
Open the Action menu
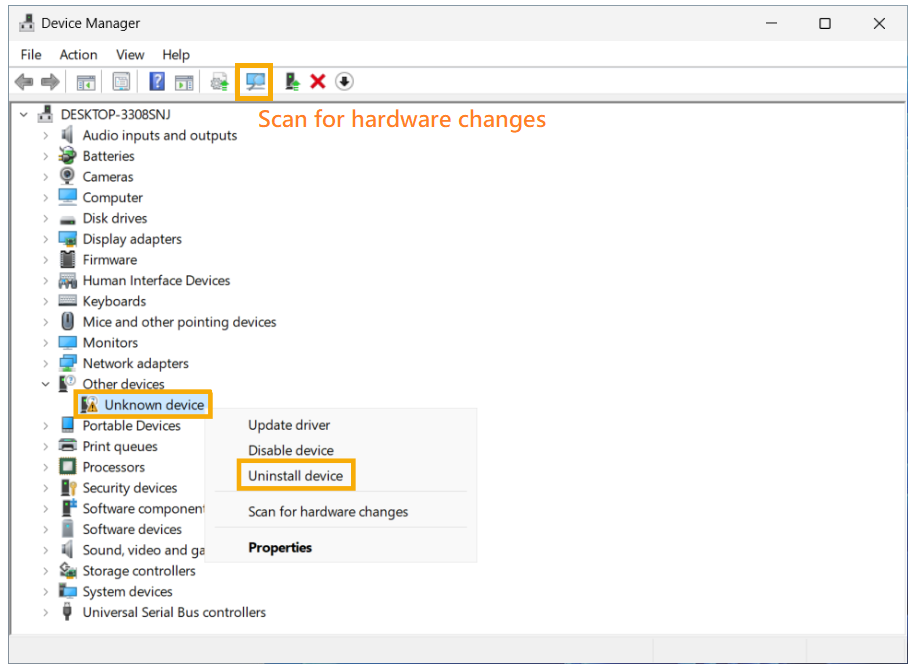(x=78, y=55)
